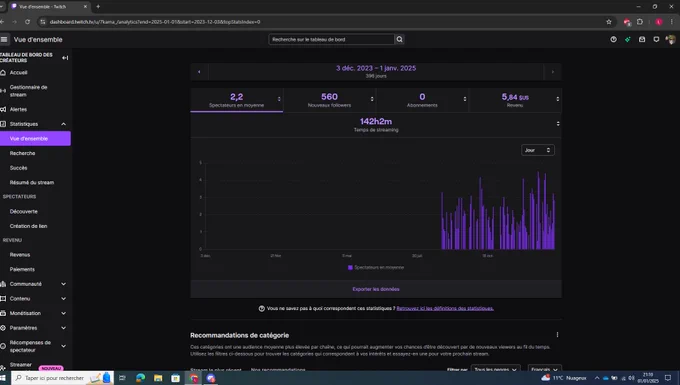The image size is (680, 385).
Task: Expand the Paramètres sidebar section
Action: point(64,328)
